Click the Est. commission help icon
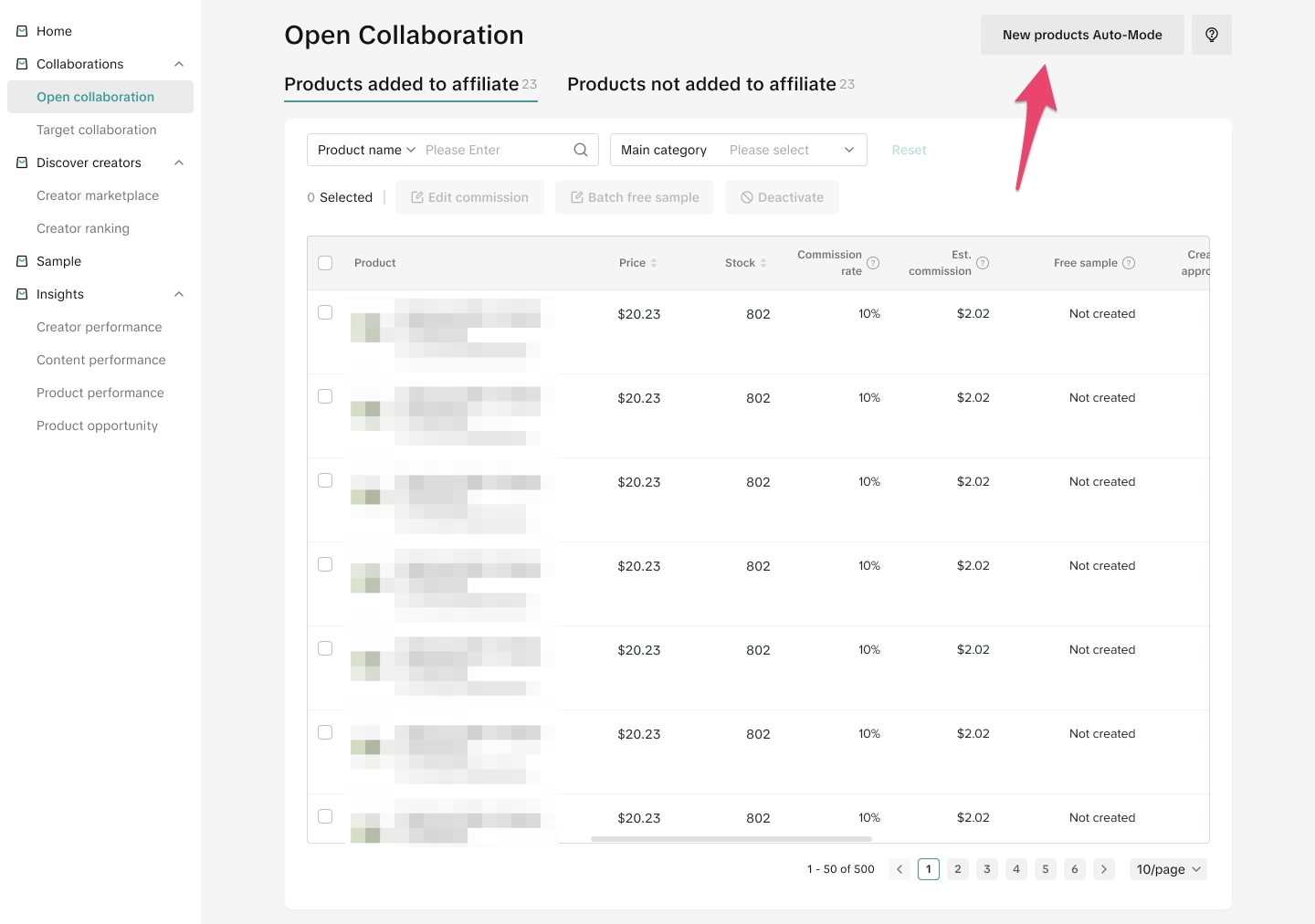 [x=983, y=263]
